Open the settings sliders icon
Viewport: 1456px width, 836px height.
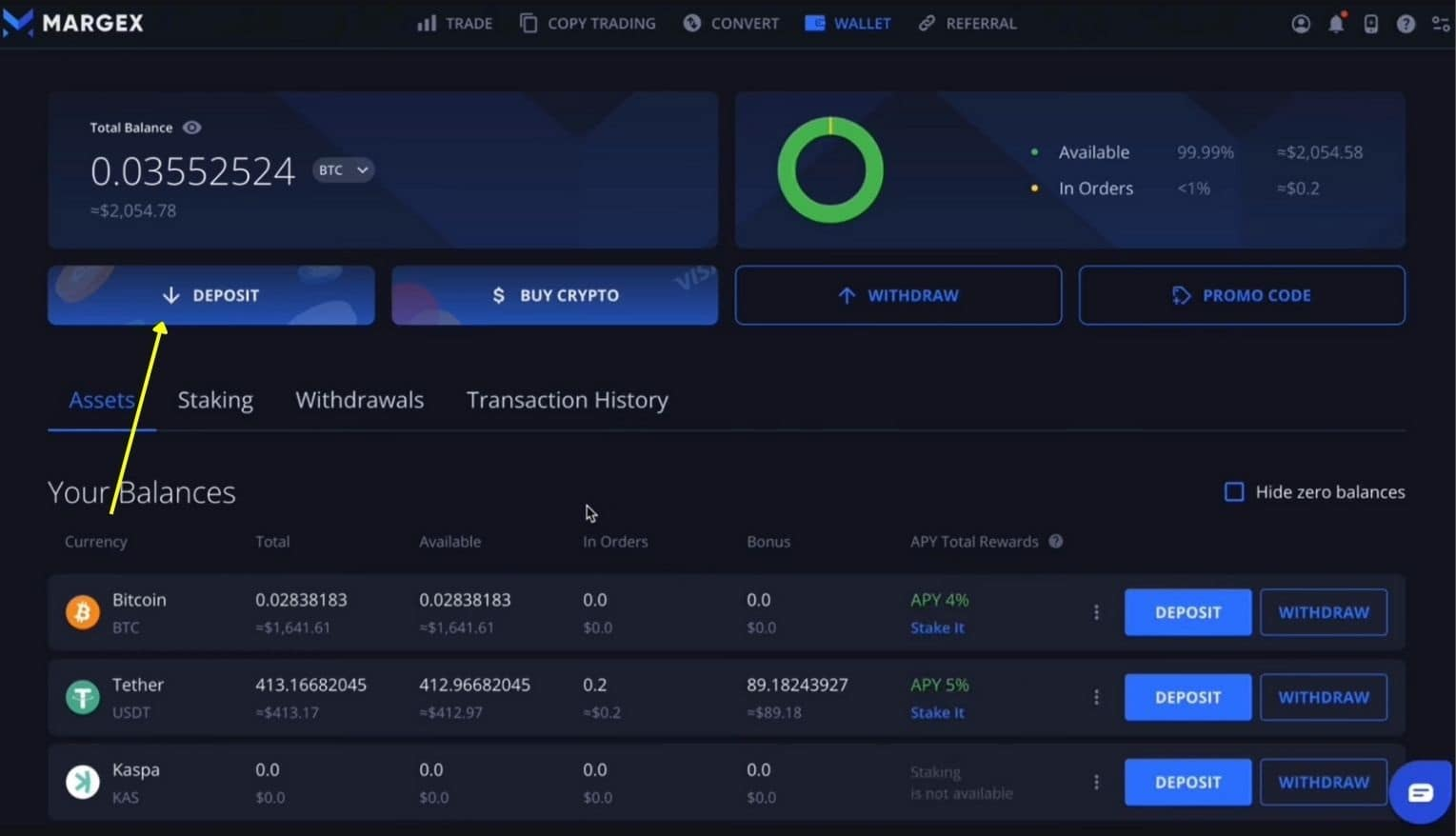(1441, 24)
